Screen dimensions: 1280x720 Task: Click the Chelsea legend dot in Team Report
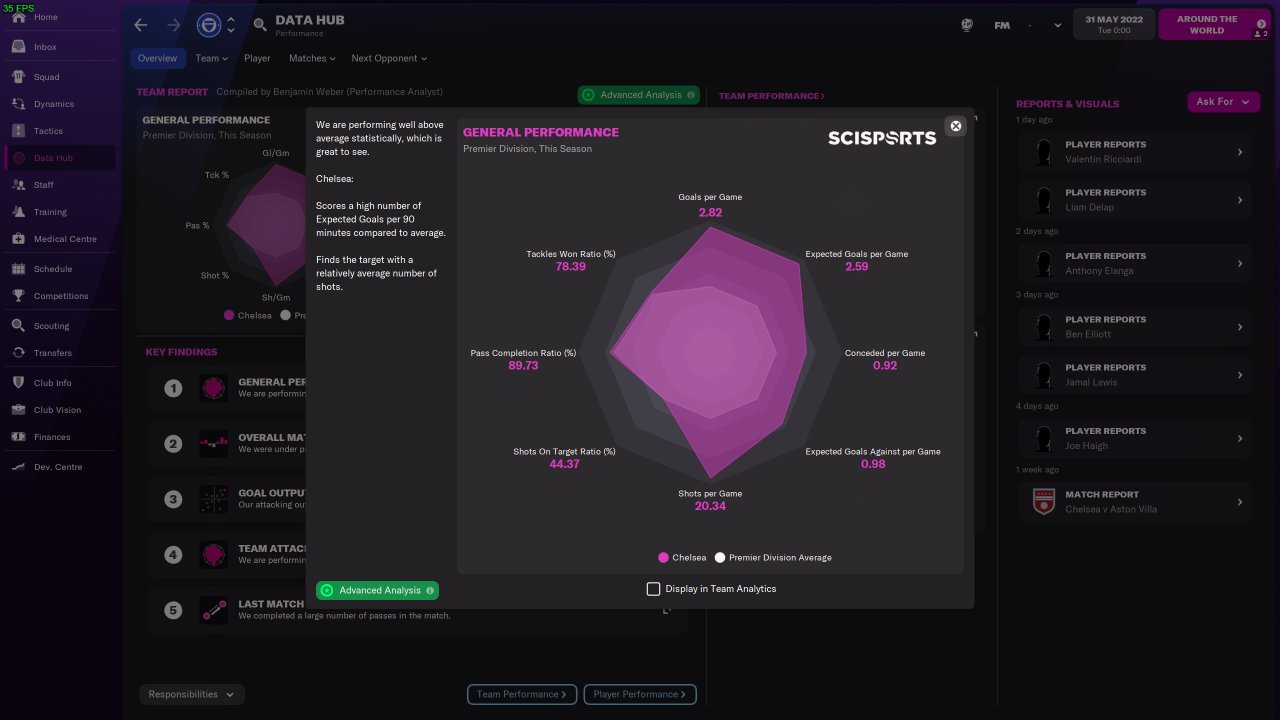point(229,315)
